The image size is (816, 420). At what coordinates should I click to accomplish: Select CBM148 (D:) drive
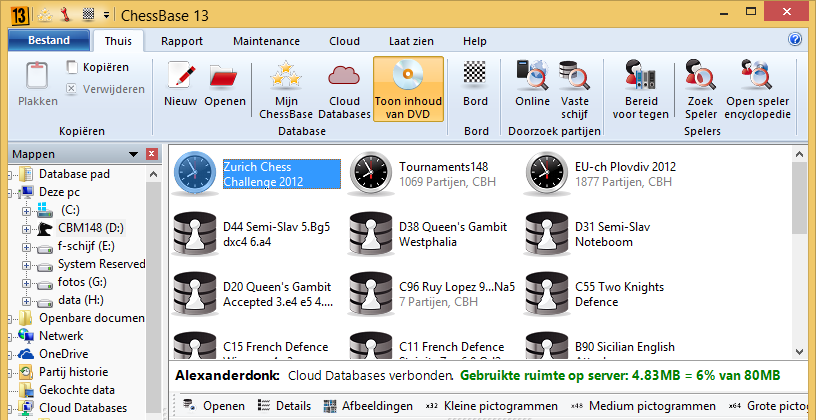(91, 228)
